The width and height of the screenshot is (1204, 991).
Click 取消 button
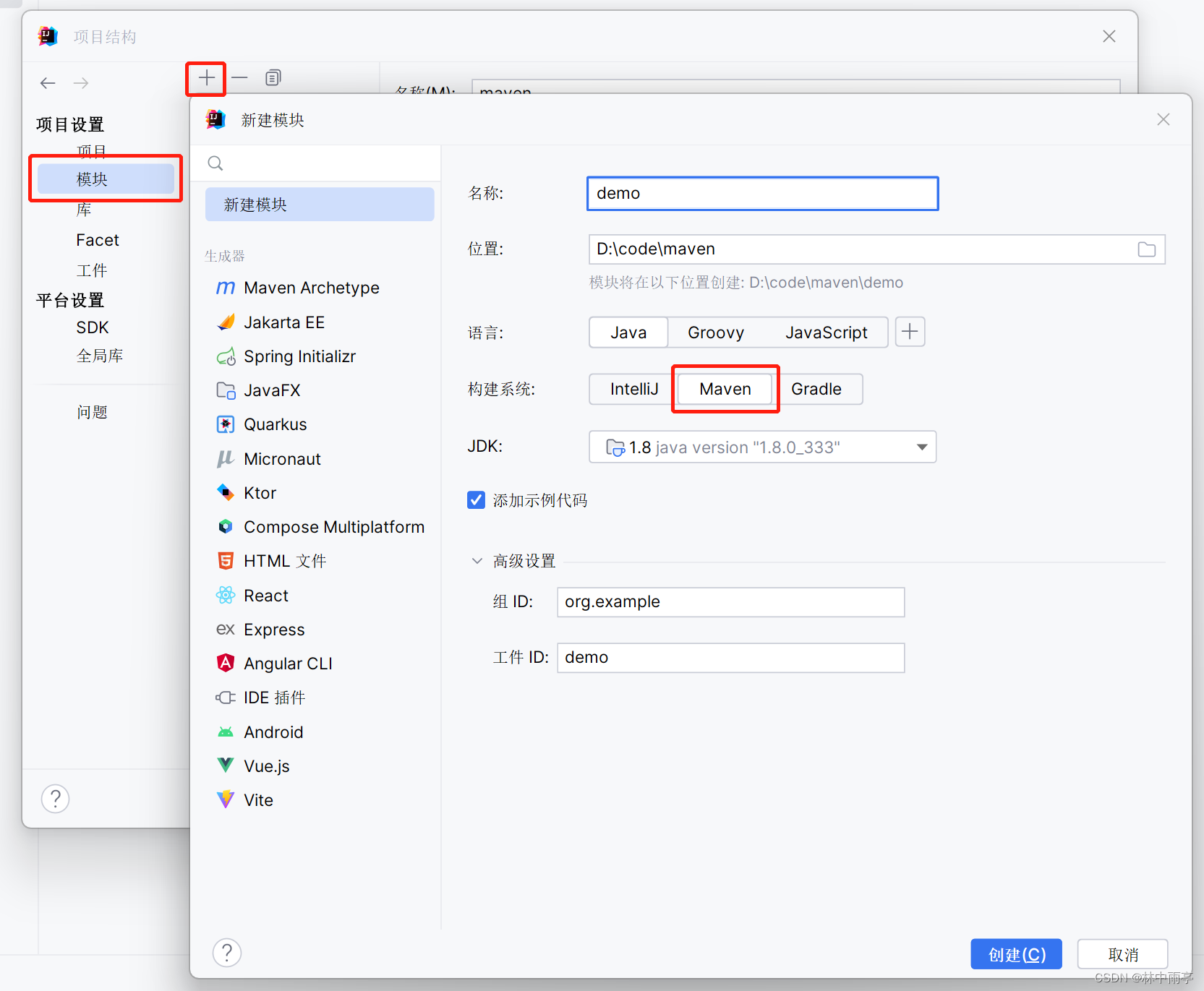pos(1123,954)
